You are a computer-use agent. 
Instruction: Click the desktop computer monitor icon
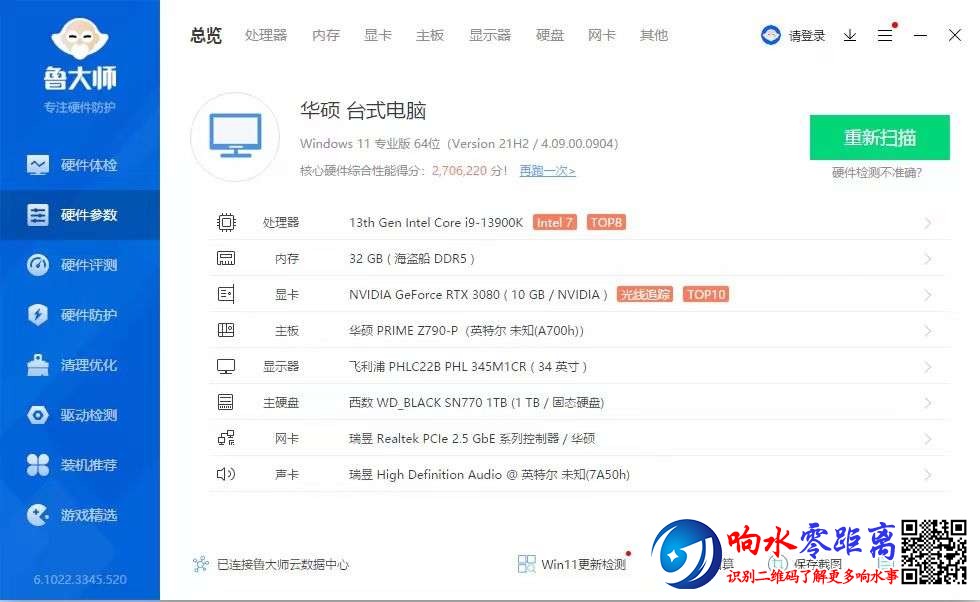coord(235,136)
